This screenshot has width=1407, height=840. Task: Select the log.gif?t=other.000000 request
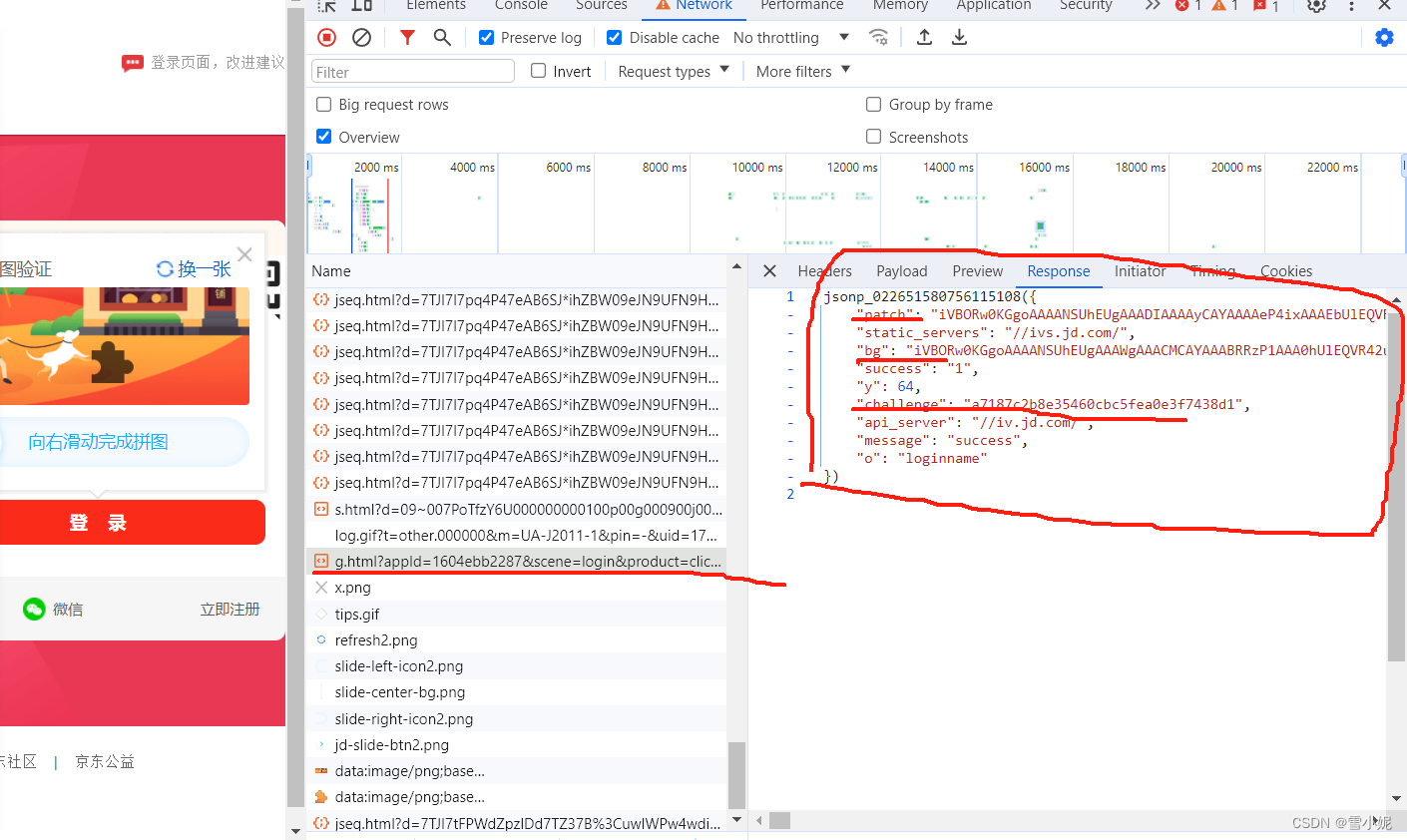[x=517, y=535]
